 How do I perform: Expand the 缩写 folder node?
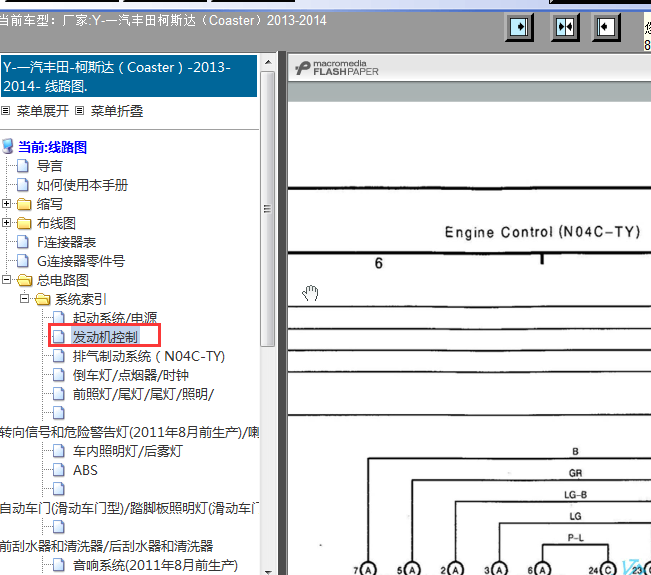tap(6, 203)
